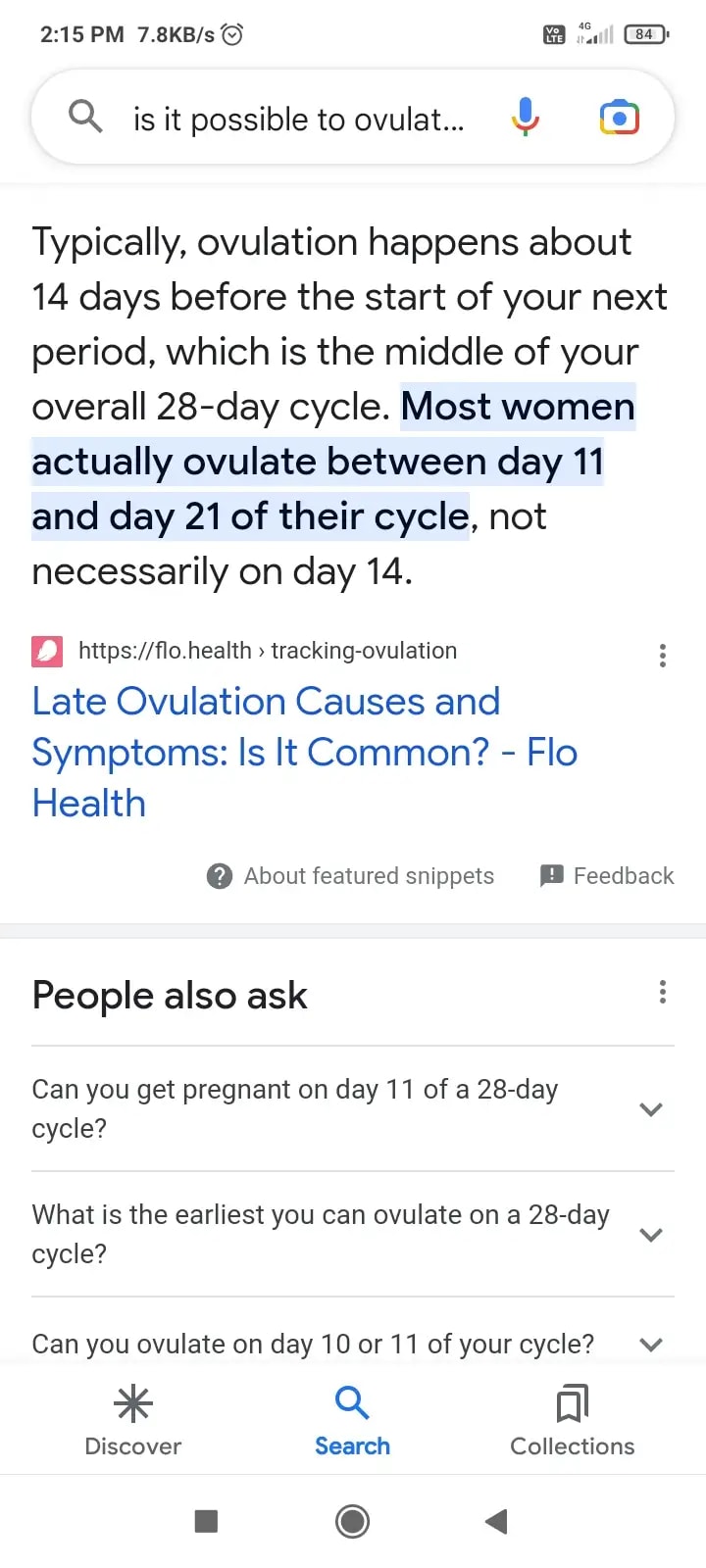Select the Search tab in bottom bar
Viewport: 706px width, 1568px height.
pos(352,1421)
